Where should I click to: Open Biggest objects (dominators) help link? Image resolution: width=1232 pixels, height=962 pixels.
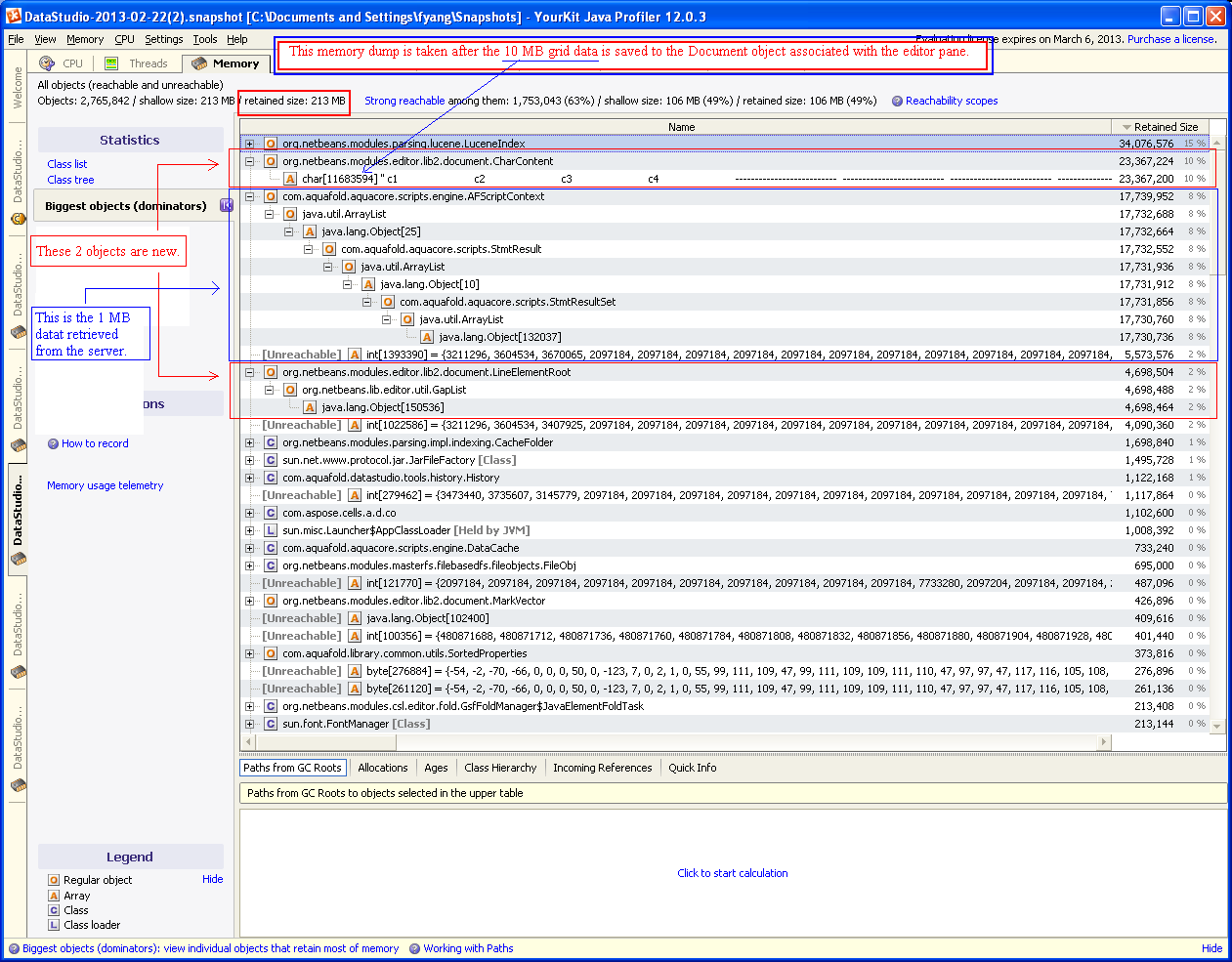coord(210,948)
